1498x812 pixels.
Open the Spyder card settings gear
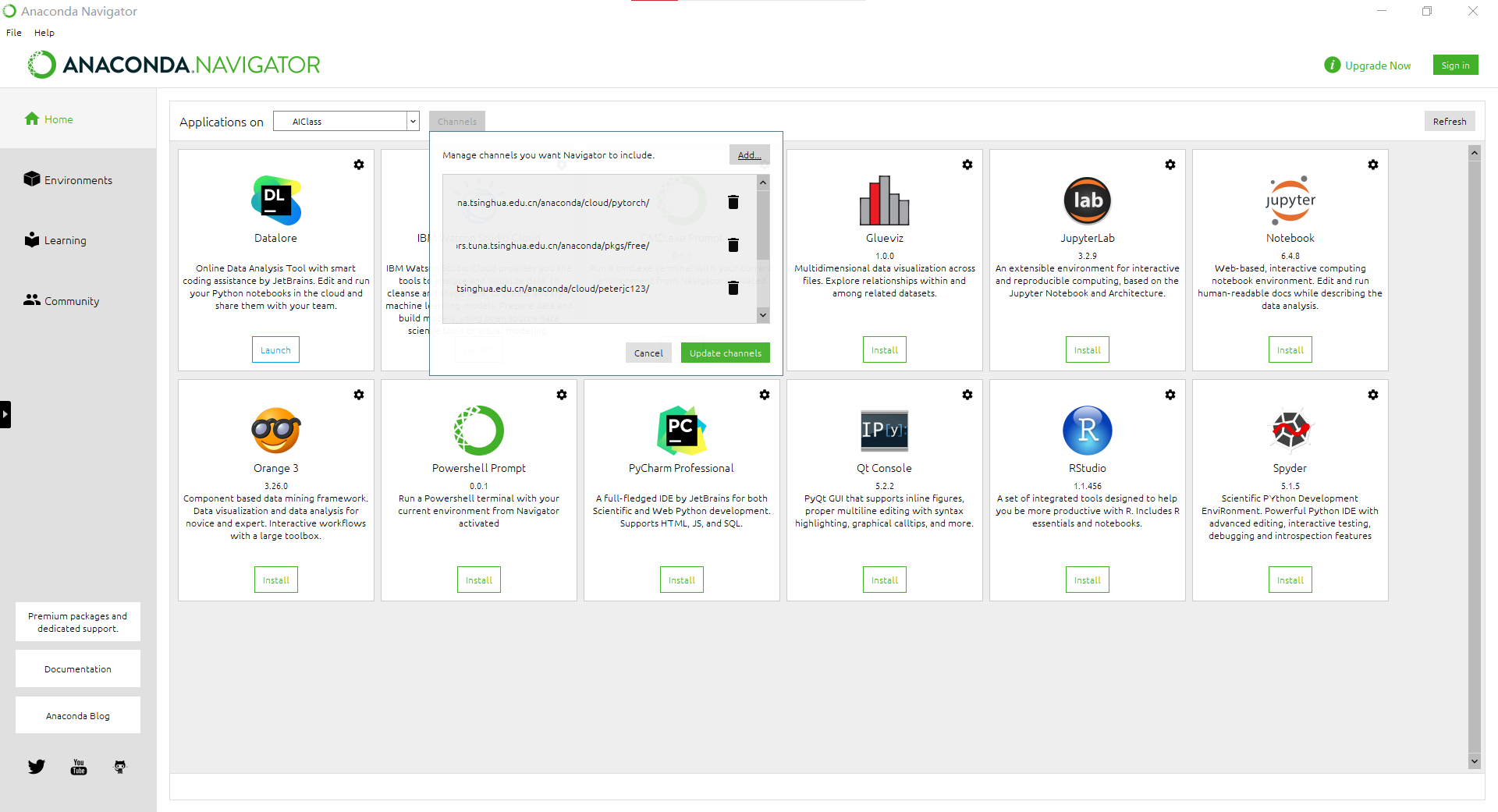(1373, 395)
